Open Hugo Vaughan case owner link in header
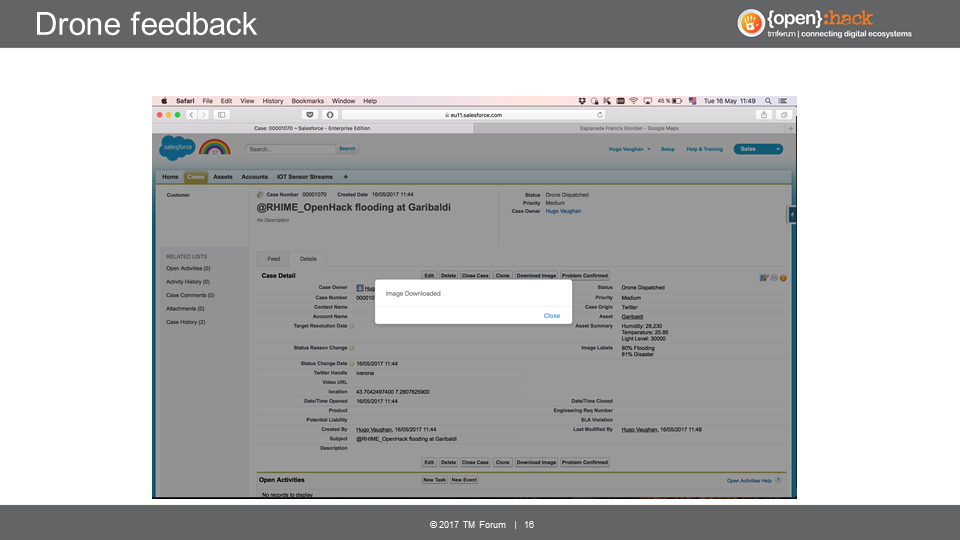The height and width of the screenshot is (540, 960). click(x=563, y=211)
